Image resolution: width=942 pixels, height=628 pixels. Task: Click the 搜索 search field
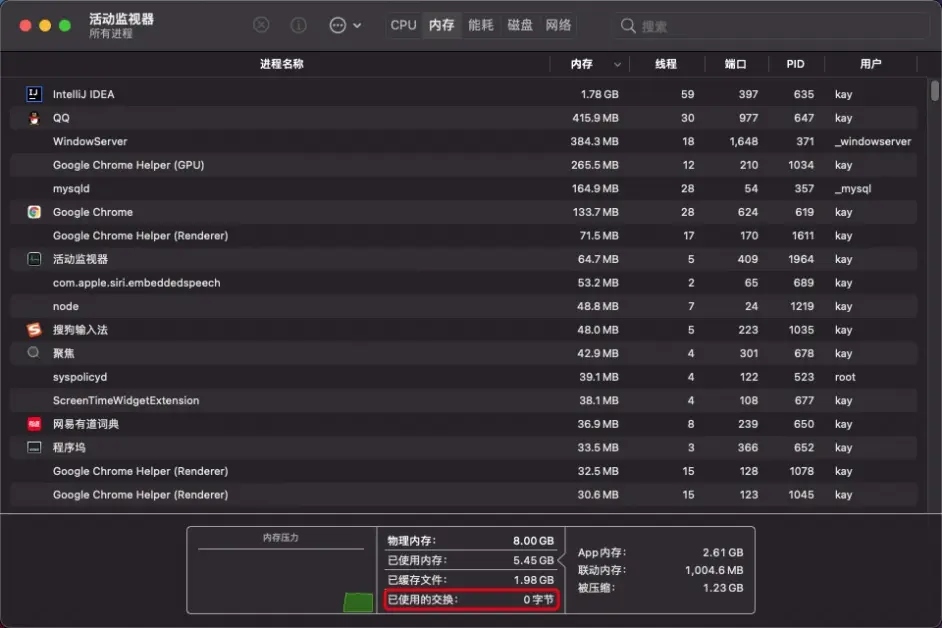772,26
